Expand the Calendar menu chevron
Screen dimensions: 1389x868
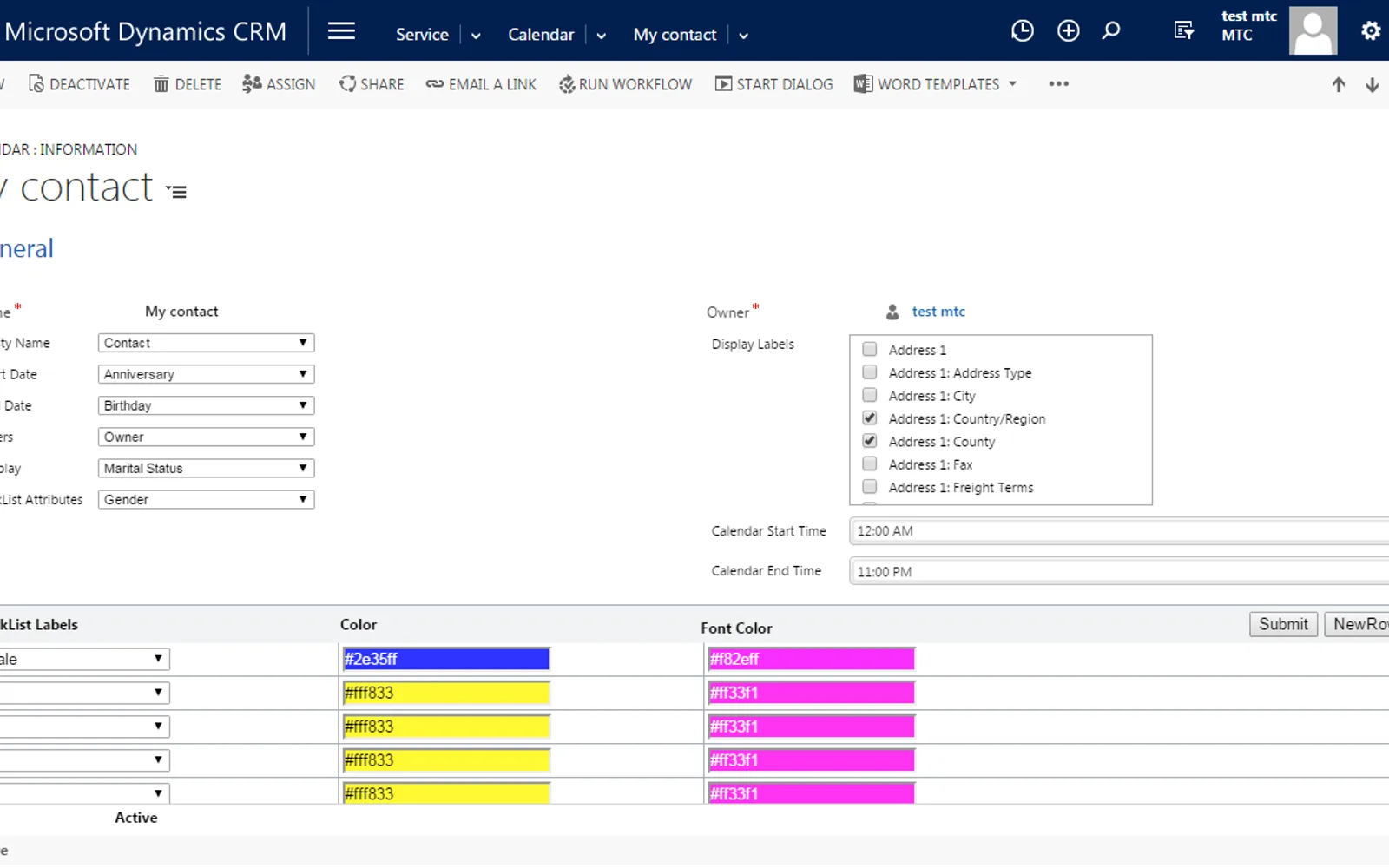601,36
